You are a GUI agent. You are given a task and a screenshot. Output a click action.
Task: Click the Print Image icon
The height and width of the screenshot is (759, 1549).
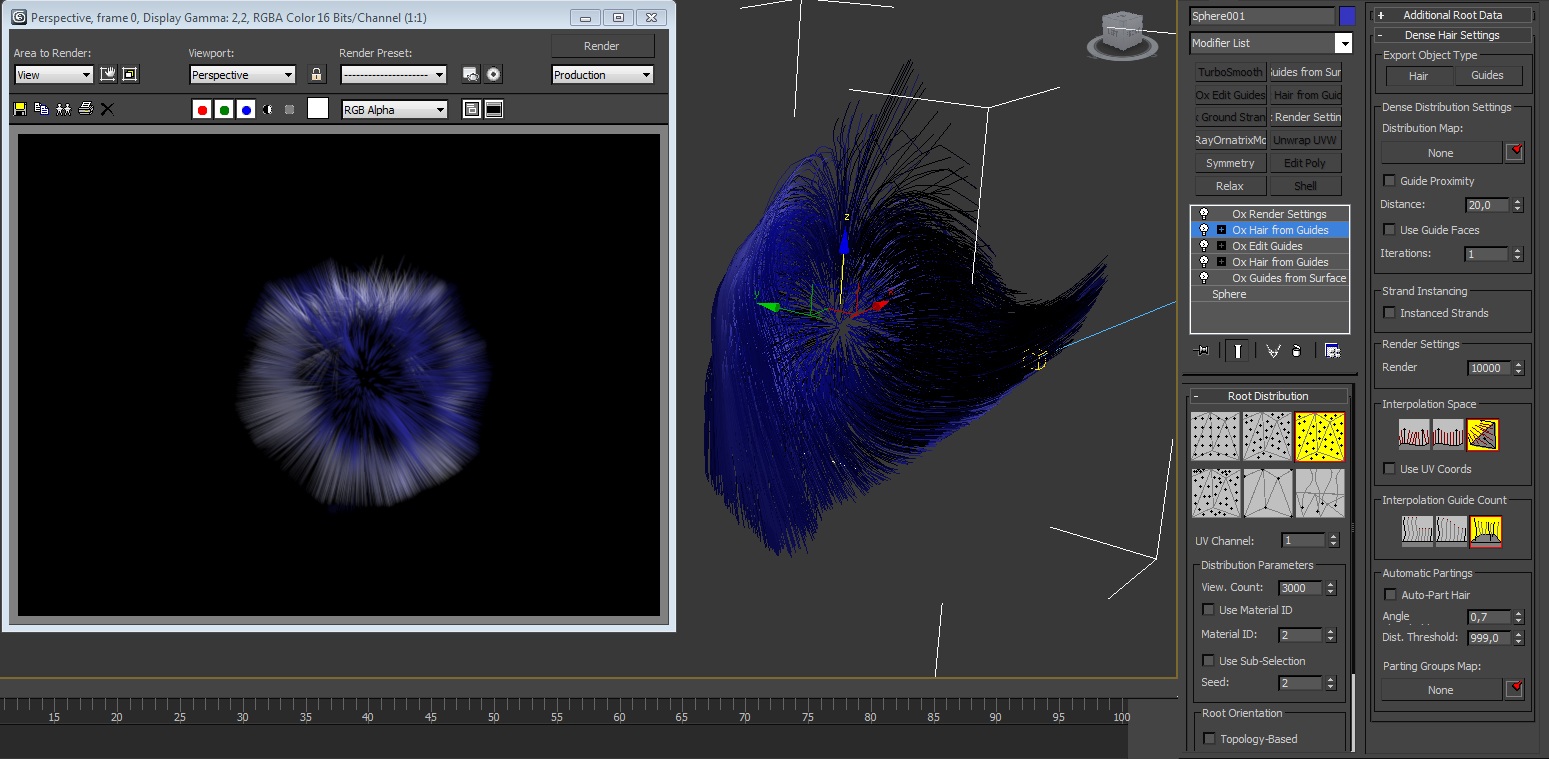tap(86, 109)
